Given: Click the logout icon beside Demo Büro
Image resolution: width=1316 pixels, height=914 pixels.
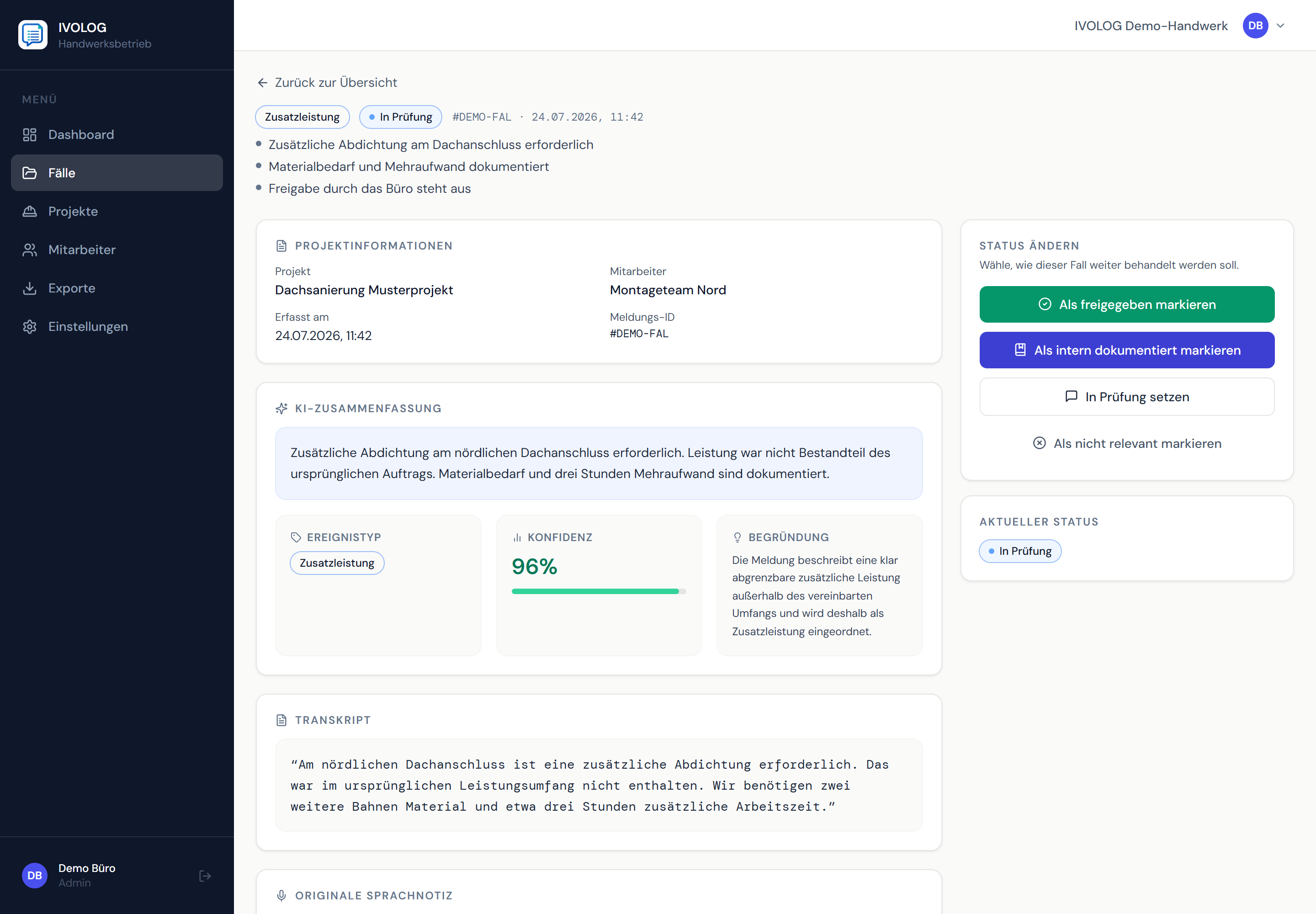Looking at the screenshot, I should (x=205, y=876).
